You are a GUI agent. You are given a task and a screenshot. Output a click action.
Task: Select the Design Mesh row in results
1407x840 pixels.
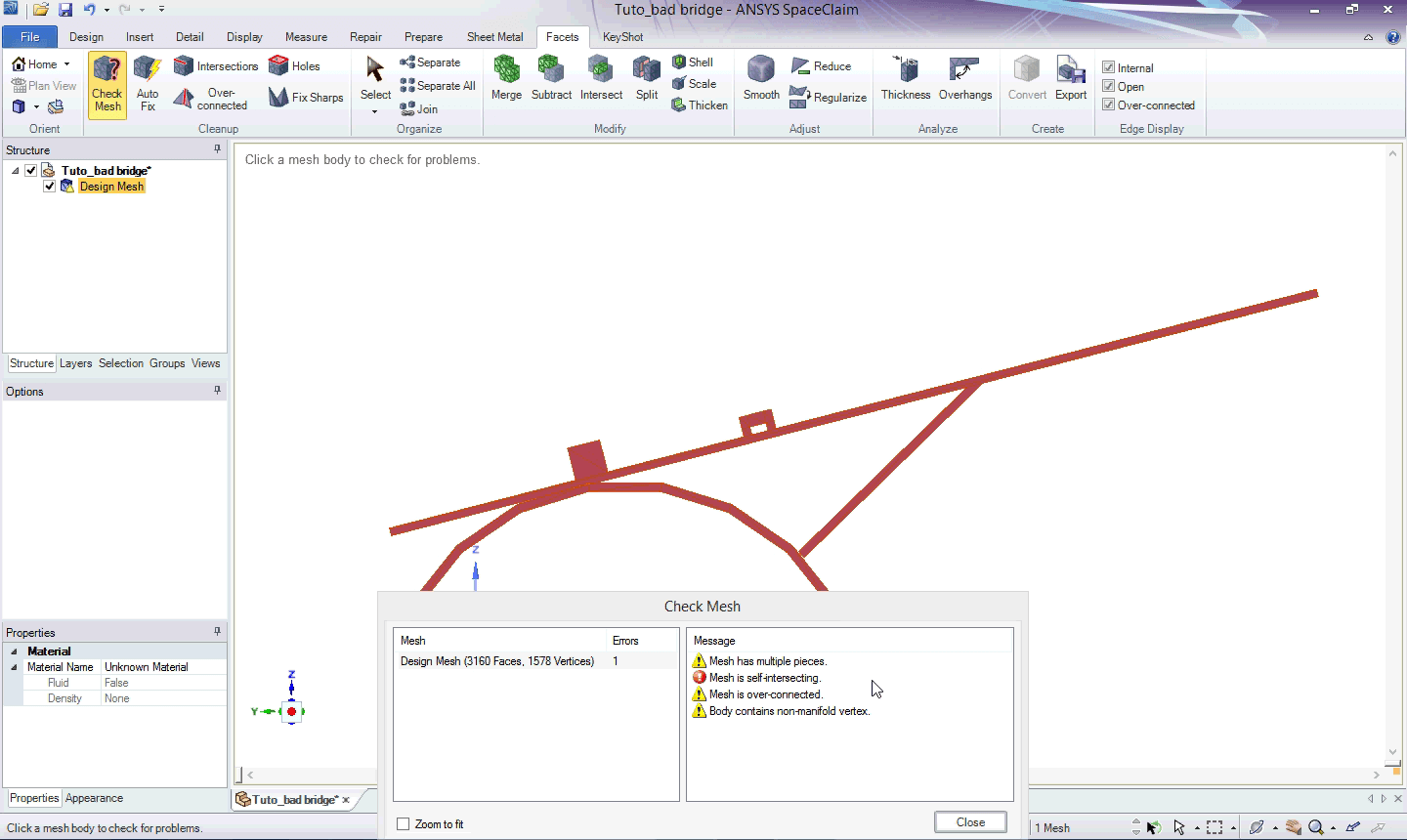point(497,661)
